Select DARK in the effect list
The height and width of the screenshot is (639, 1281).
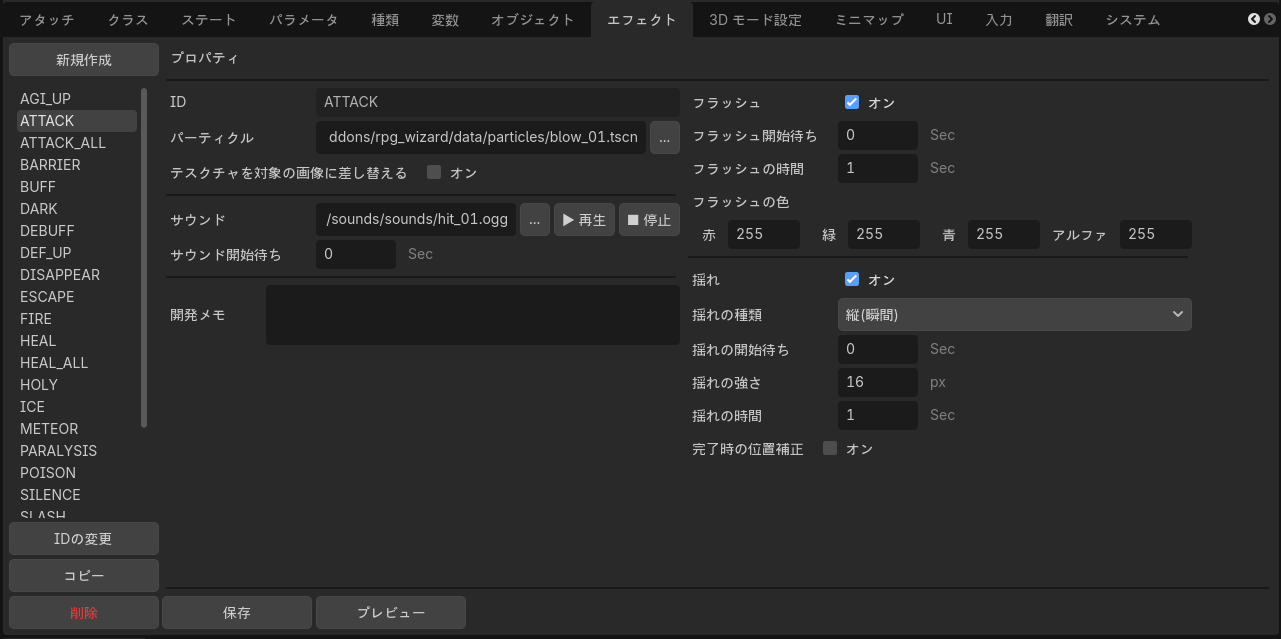(x=76, y=209)
